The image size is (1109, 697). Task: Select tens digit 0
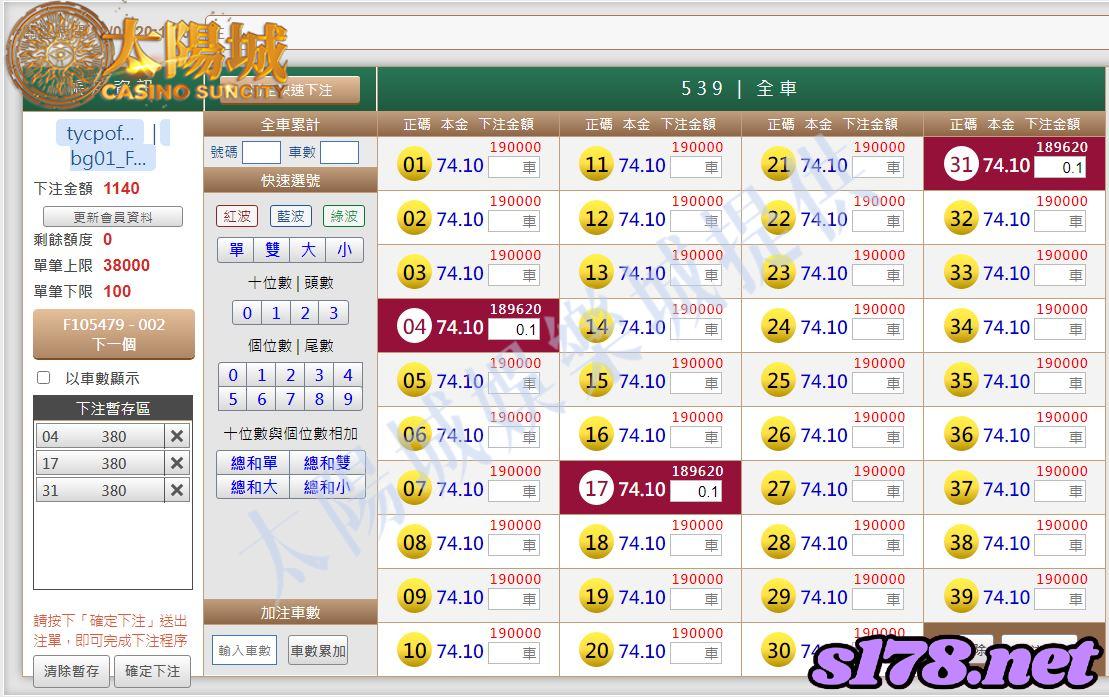tap(247, 313)
